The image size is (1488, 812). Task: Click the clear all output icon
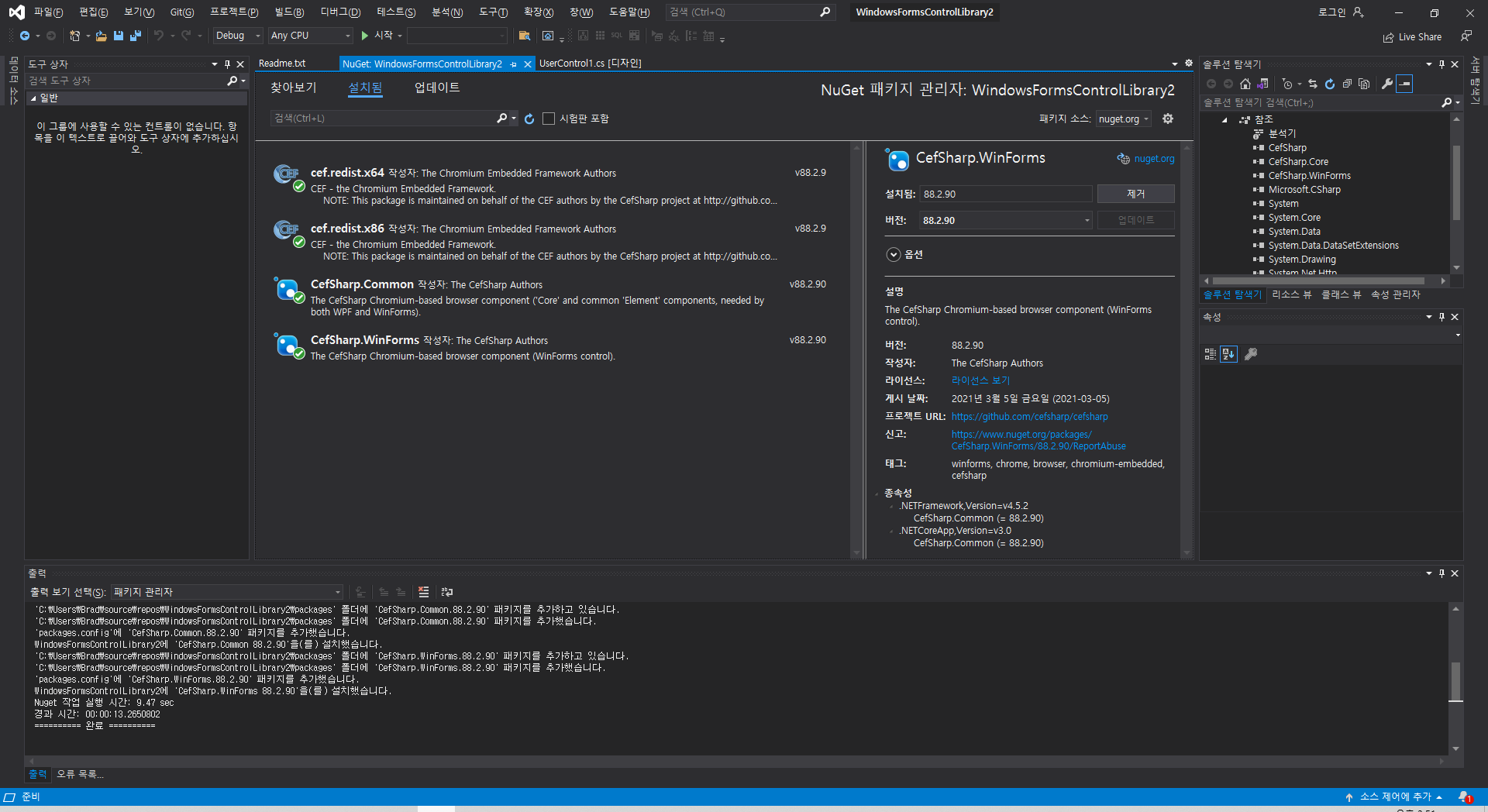click(x=423, y=592)
